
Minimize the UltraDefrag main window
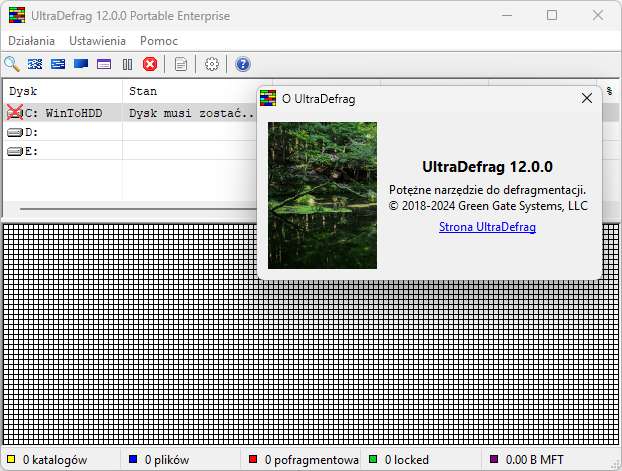507,15
